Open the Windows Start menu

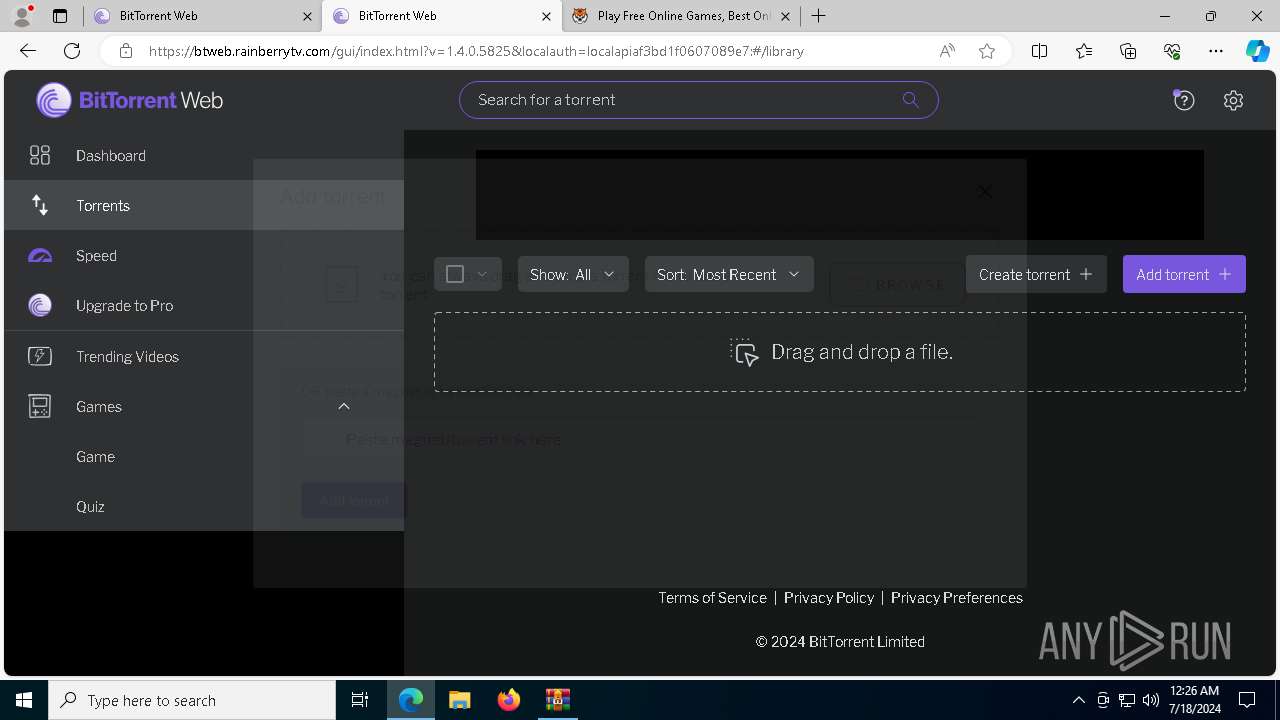click(24, 700)
